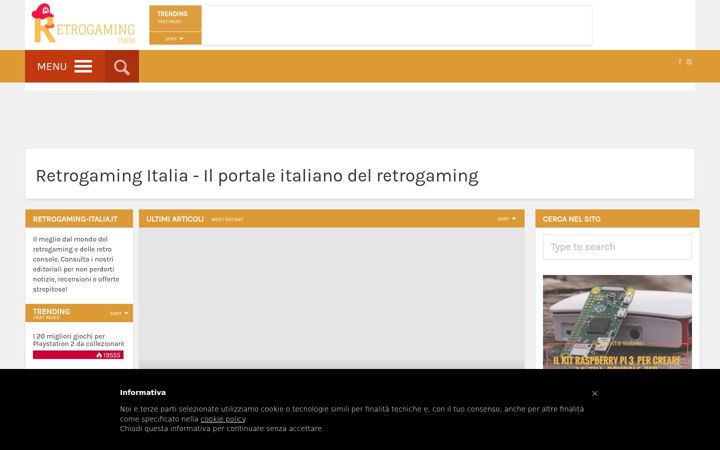Viewport: 720px width, 450px height.
Task: Click the 'Il meglio dal mondo del retrogaming' description
Action: (x=76, y=264)
